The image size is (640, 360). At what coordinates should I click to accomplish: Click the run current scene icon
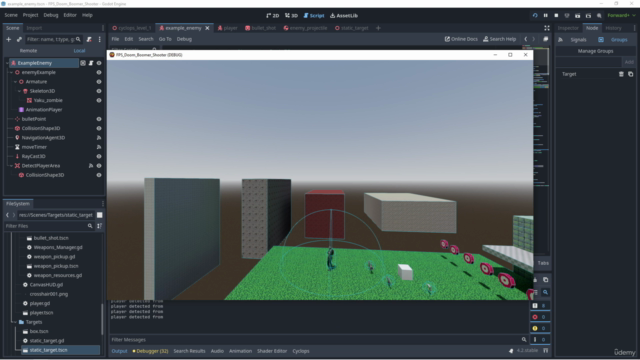pyautogui.click(x=578, y=16)
